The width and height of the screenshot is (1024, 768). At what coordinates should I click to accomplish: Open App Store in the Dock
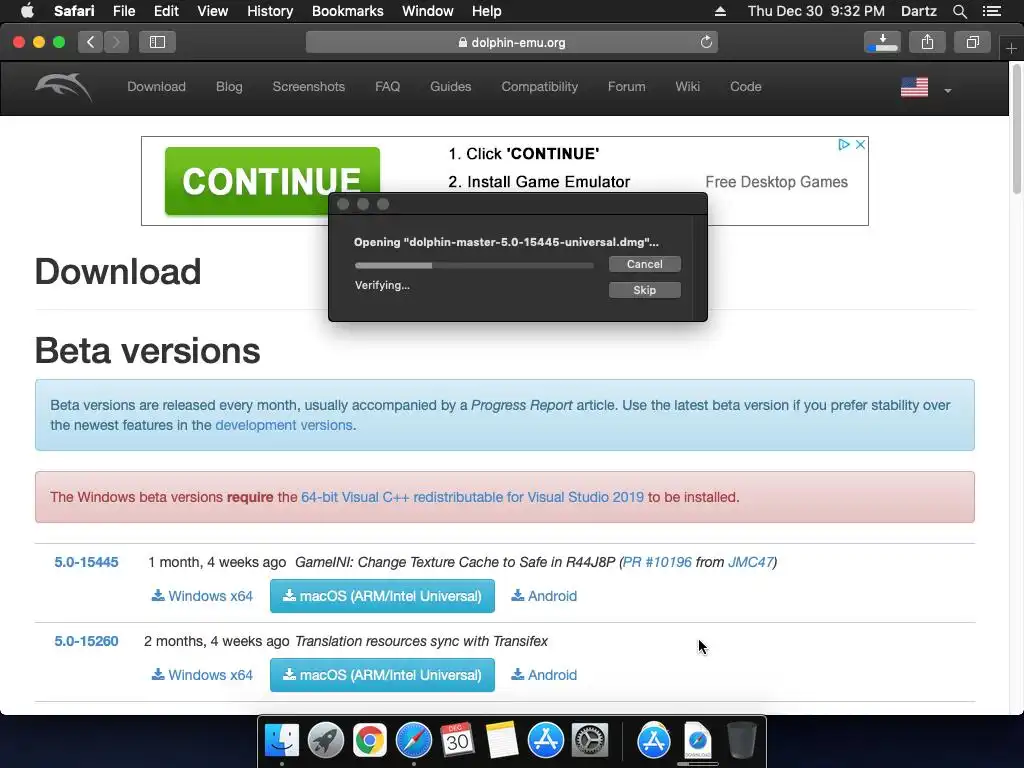tap(545, 741)
